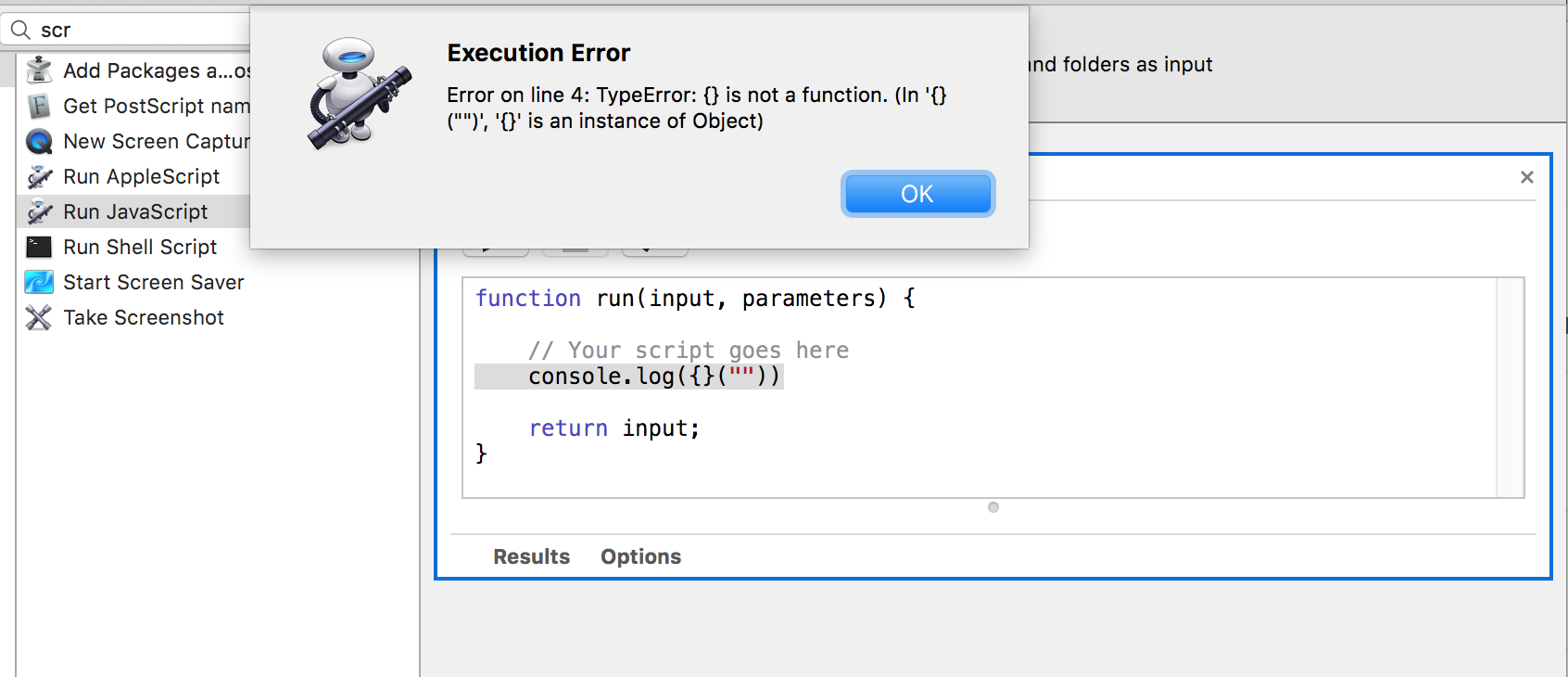Select the Start Screen Saver action icon
This screenshot has width=1568, height=677.
(x=38, y=282)
